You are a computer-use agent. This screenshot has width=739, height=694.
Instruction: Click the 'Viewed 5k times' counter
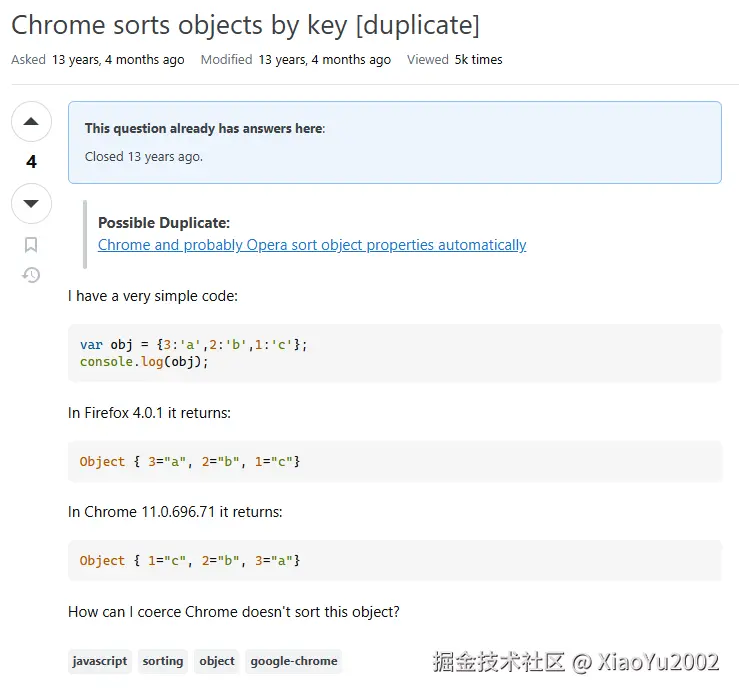(478, 60)
